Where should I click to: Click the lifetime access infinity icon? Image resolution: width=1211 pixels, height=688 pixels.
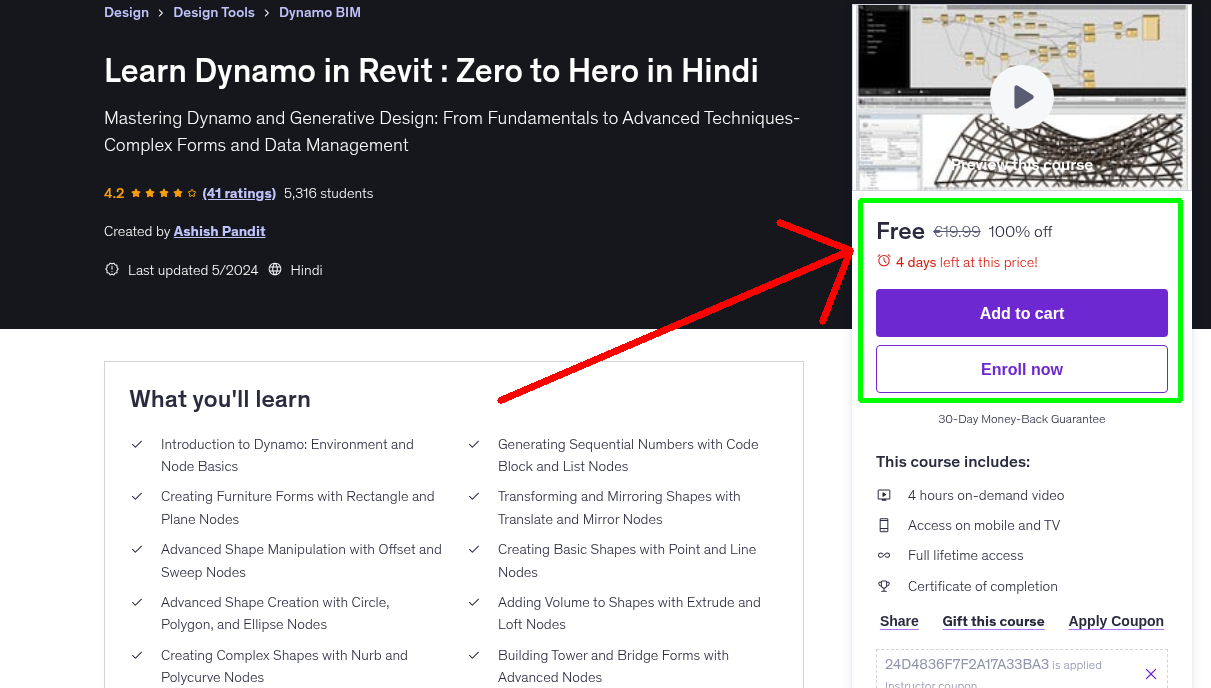(x=884, y=555)
